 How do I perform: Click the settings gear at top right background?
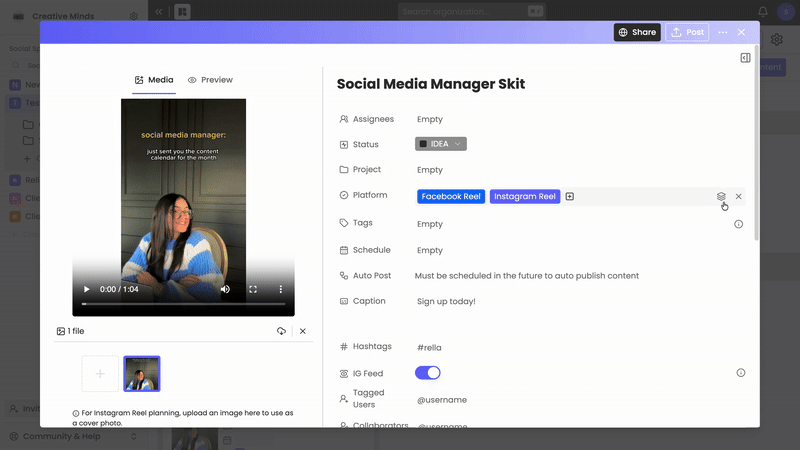coord(777,39)
